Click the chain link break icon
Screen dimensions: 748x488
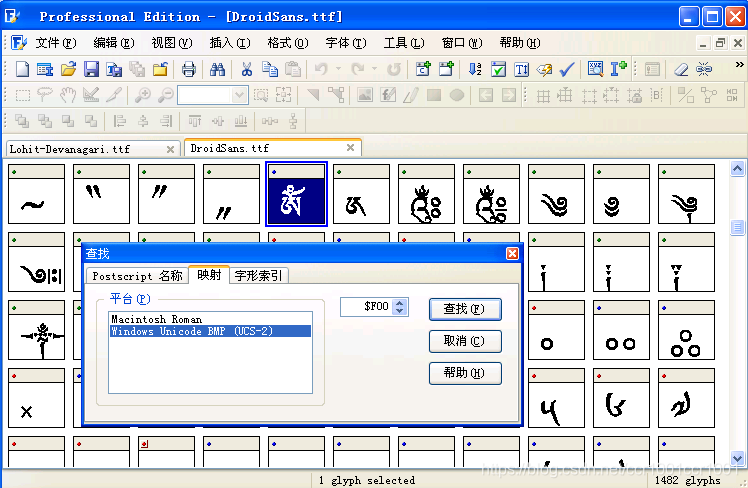click(x=704, y=69)
